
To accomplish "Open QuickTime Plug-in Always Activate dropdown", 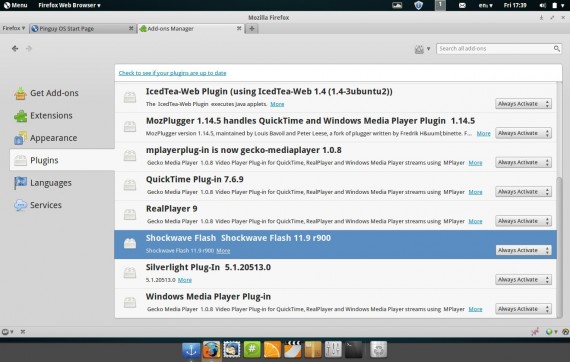I will click(x=523, y=192).
